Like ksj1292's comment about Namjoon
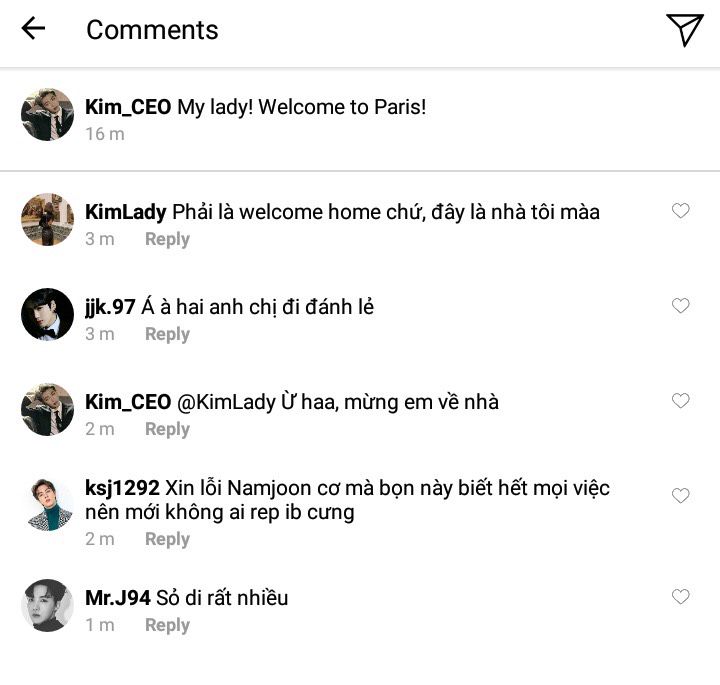720x685 pixels. coord(681,496)
